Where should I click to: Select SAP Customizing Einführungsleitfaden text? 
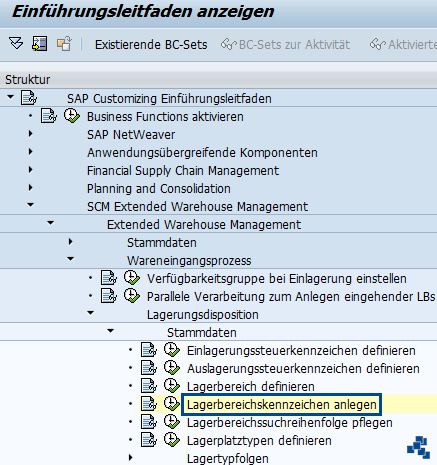(x=169, y=99)
